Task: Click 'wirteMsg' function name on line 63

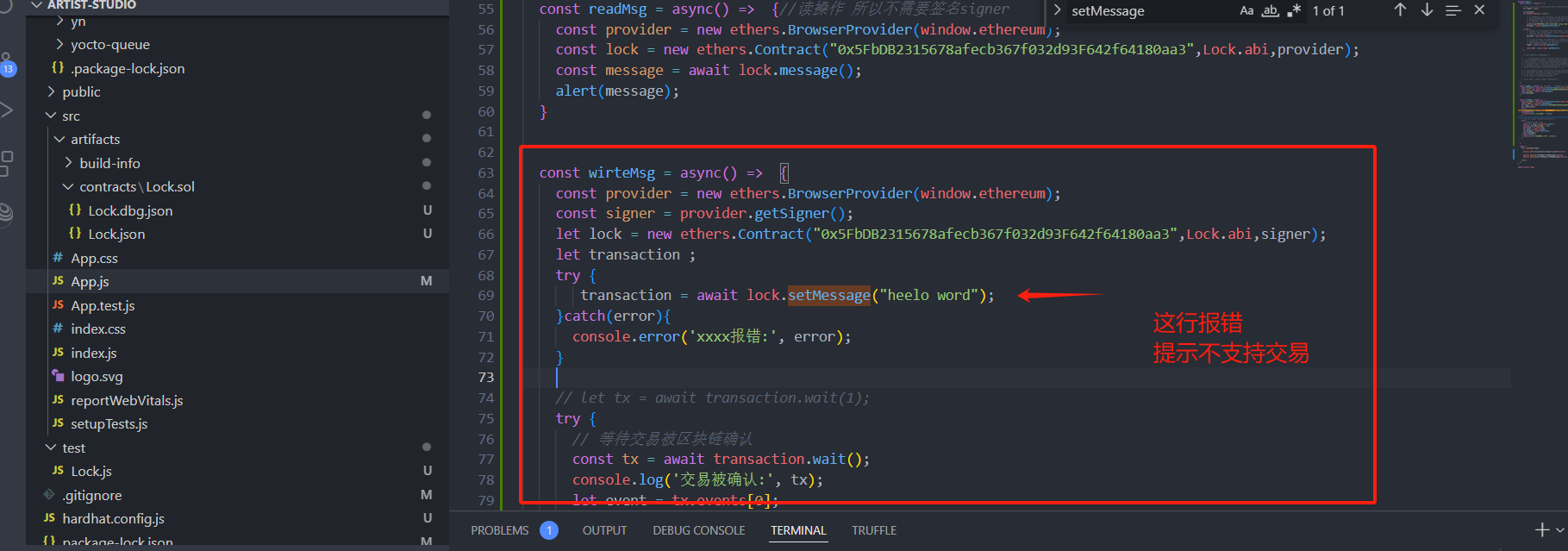Action: coord(622,173)
